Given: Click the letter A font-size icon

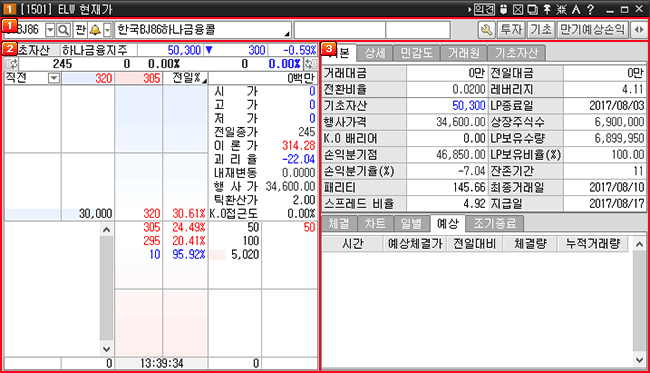Looking at the screenshot, I should click(576, 9).
